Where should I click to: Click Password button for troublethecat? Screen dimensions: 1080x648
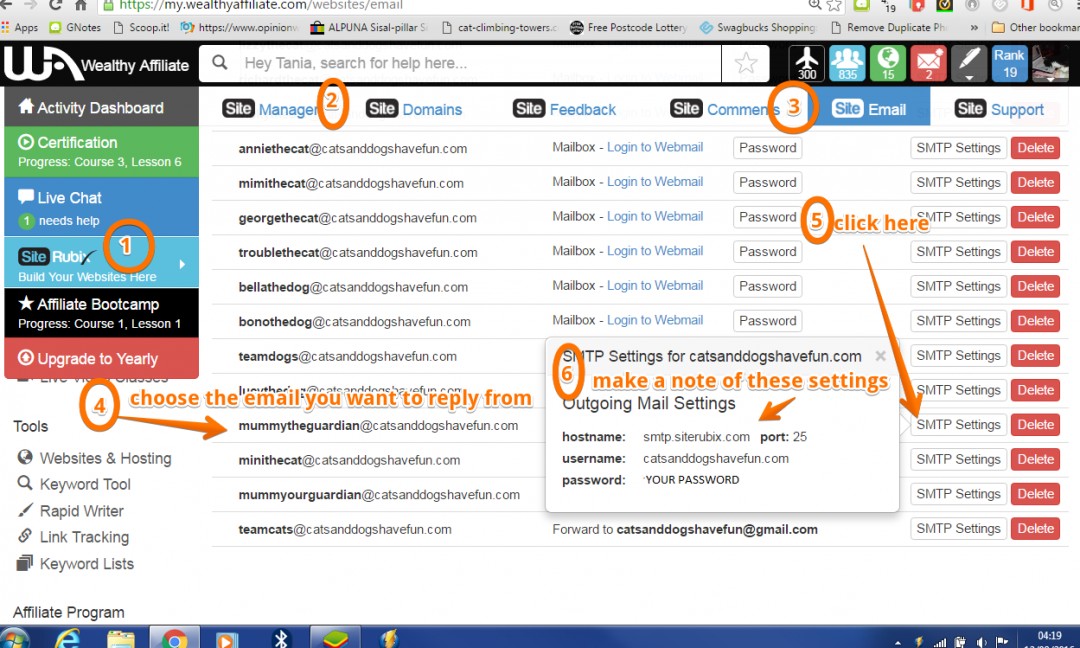[x=767, y=251]
